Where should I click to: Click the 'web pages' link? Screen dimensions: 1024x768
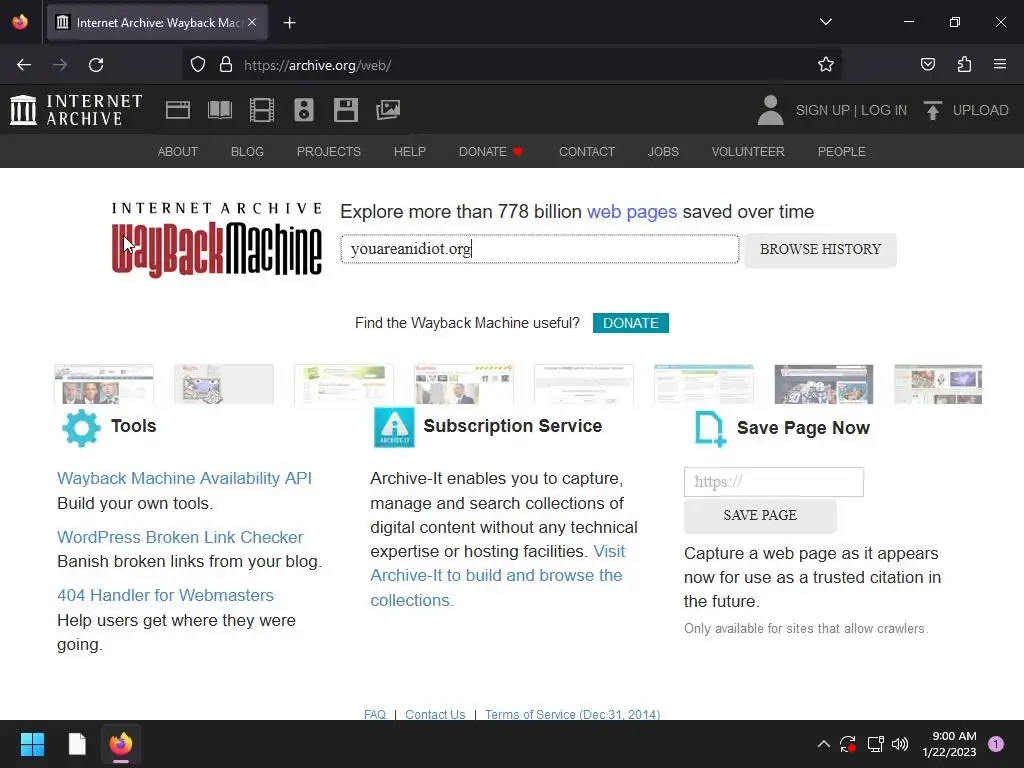pos(632,212)
